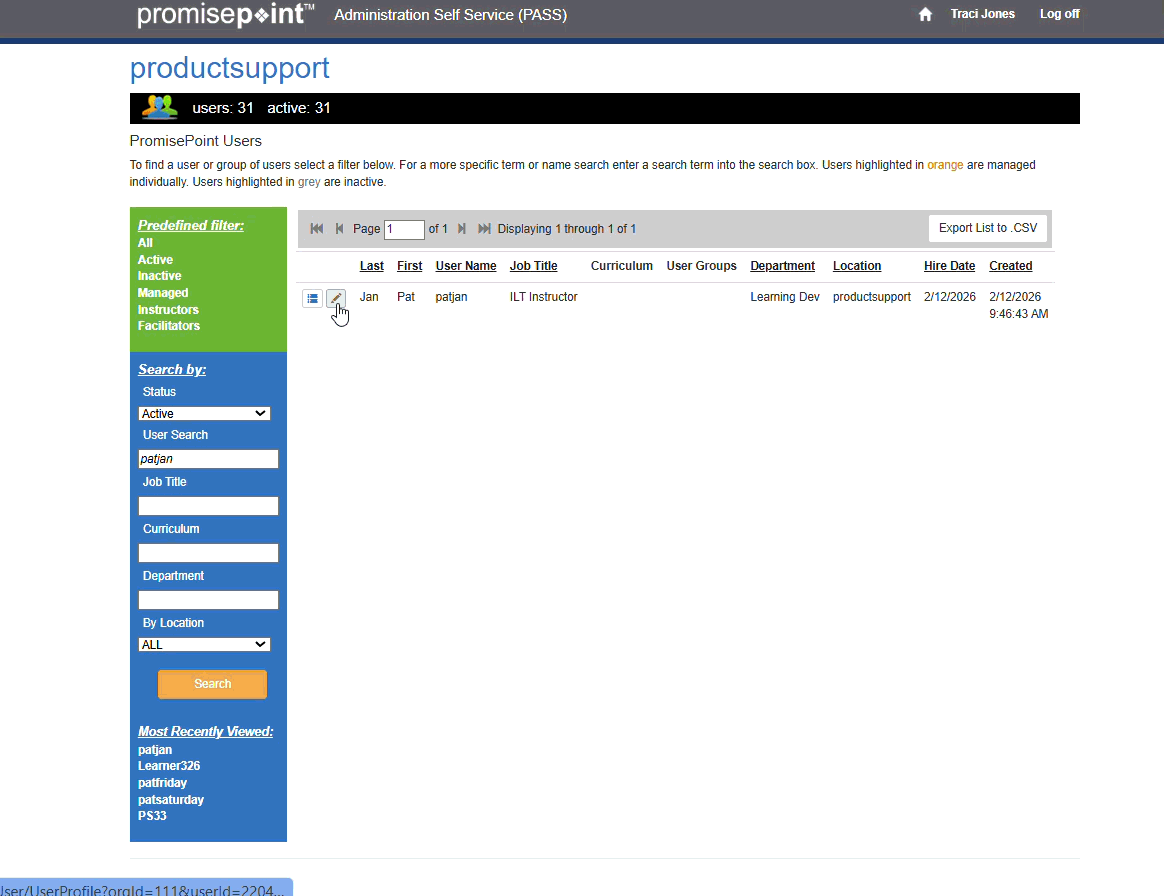Click the home icon in header
The height and width of the screenshot is (896, 1164).
tap(925, 14)
